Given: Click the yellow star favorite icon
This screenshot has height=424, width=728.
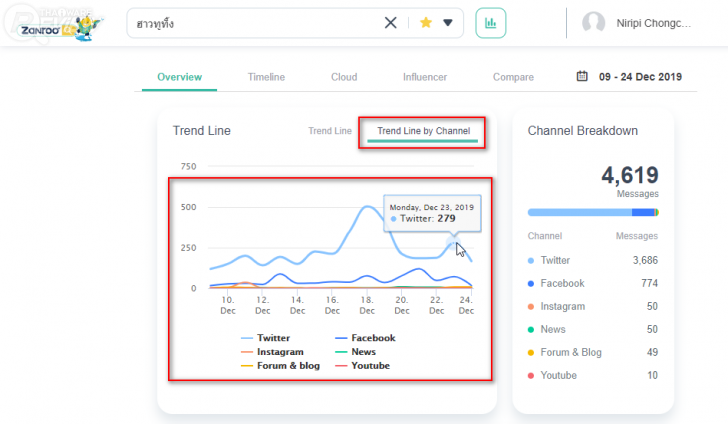Looking at the screenshot, I should [x=426, y=23].
